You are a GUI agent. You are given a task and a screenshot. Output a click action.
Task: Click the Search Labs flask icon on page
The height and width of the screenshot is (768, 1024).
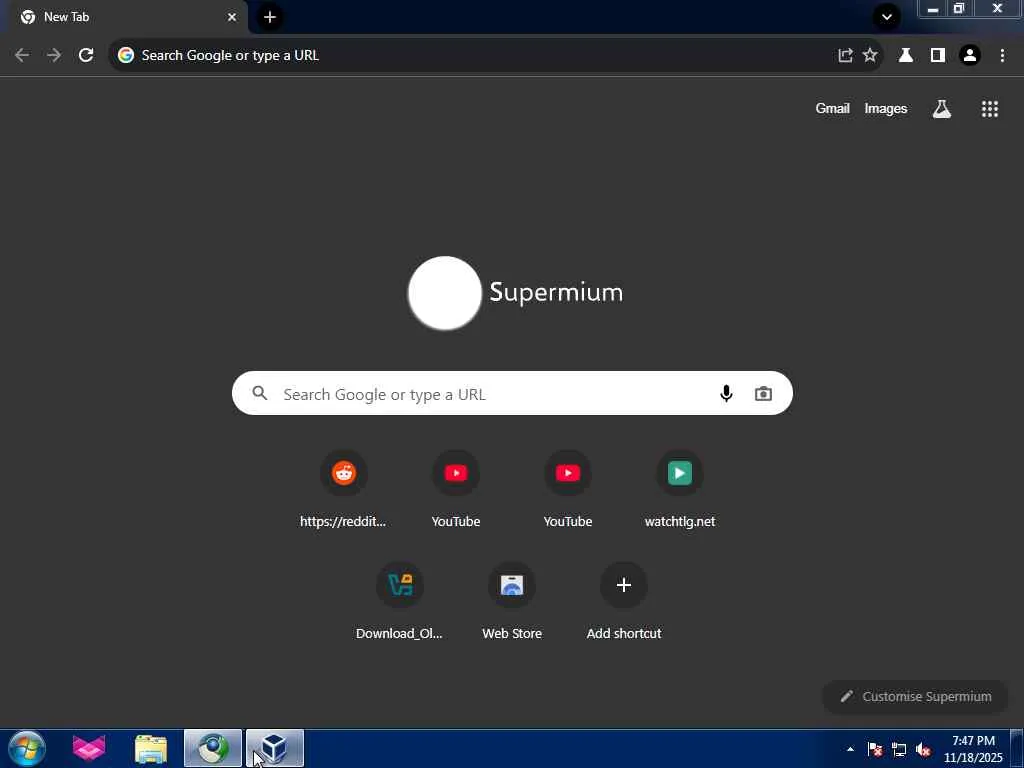pyautogui.click(x=942, y=108)
